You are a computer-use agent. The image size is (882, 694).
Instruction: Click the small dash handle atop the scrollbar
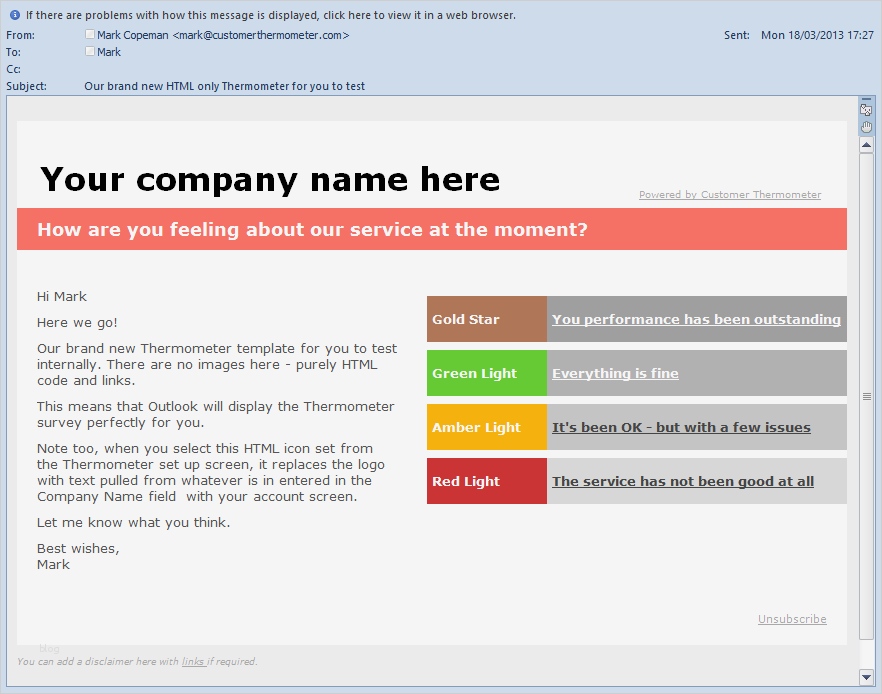[x=866, y=99]
